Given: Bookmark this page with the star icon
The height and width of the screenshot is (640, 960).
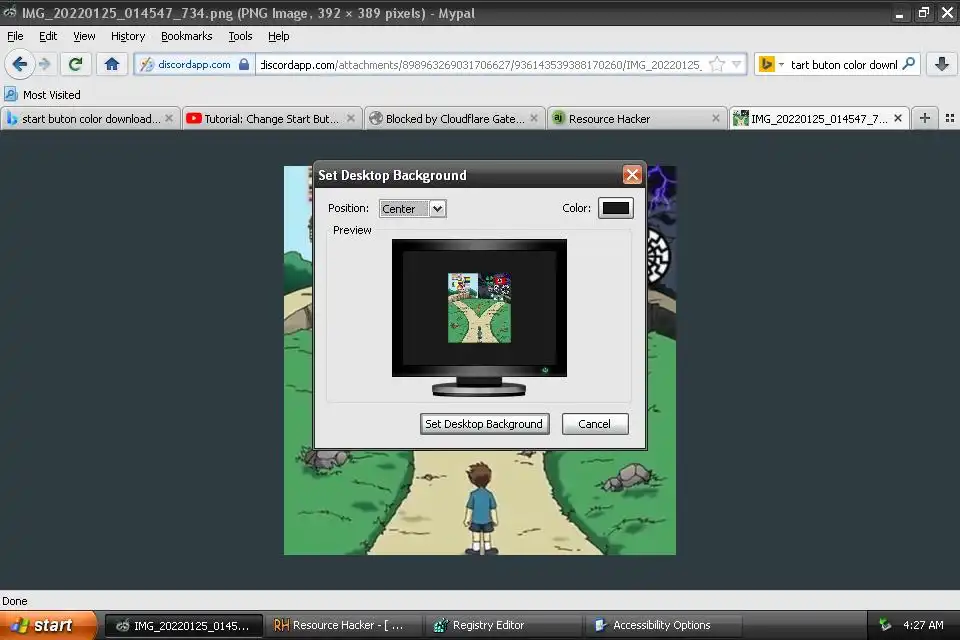Looking at the screenshot, I should click(x=716, y=64).
